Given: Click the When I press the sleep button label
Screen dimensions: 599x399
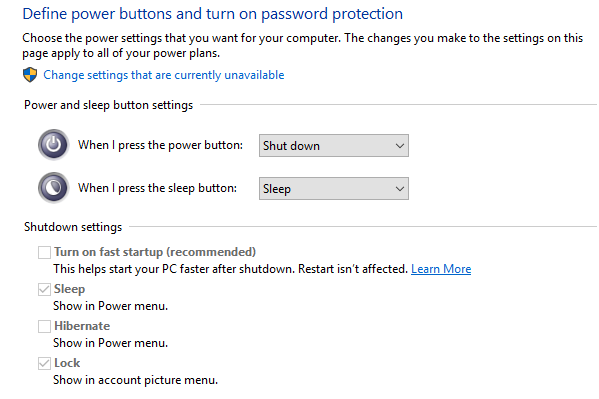Looking at the screenshot, I should click(x=157, y=188).
